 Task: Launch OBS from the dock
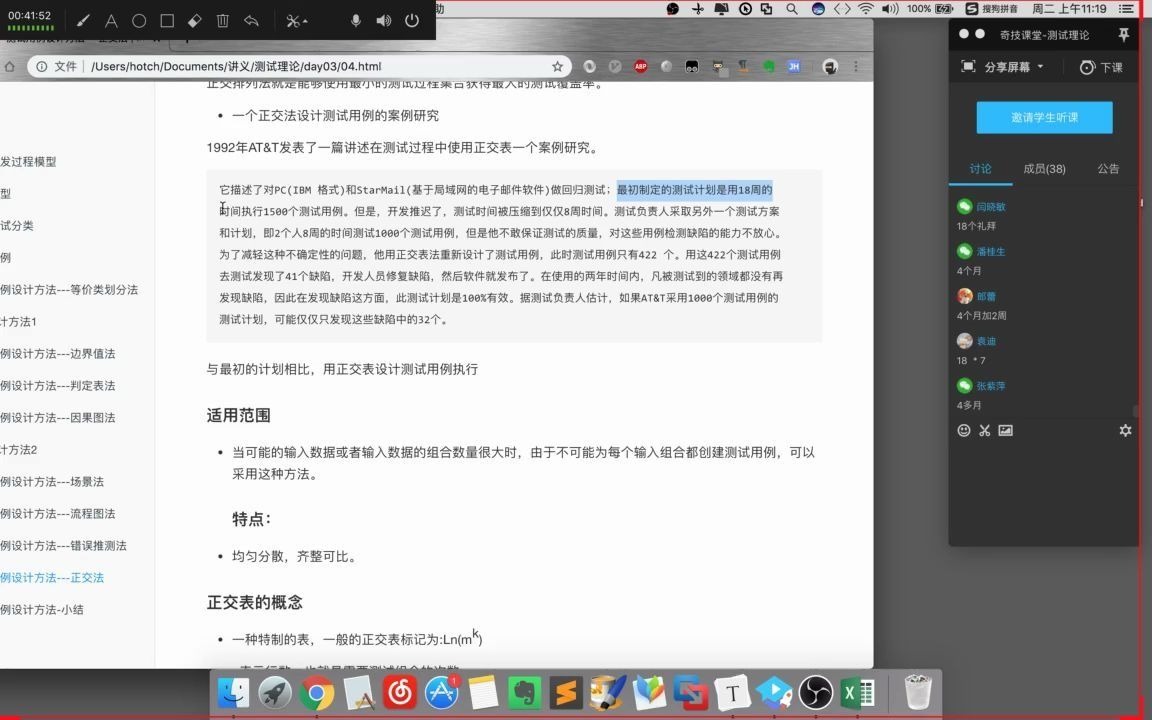tap(815, 691)
